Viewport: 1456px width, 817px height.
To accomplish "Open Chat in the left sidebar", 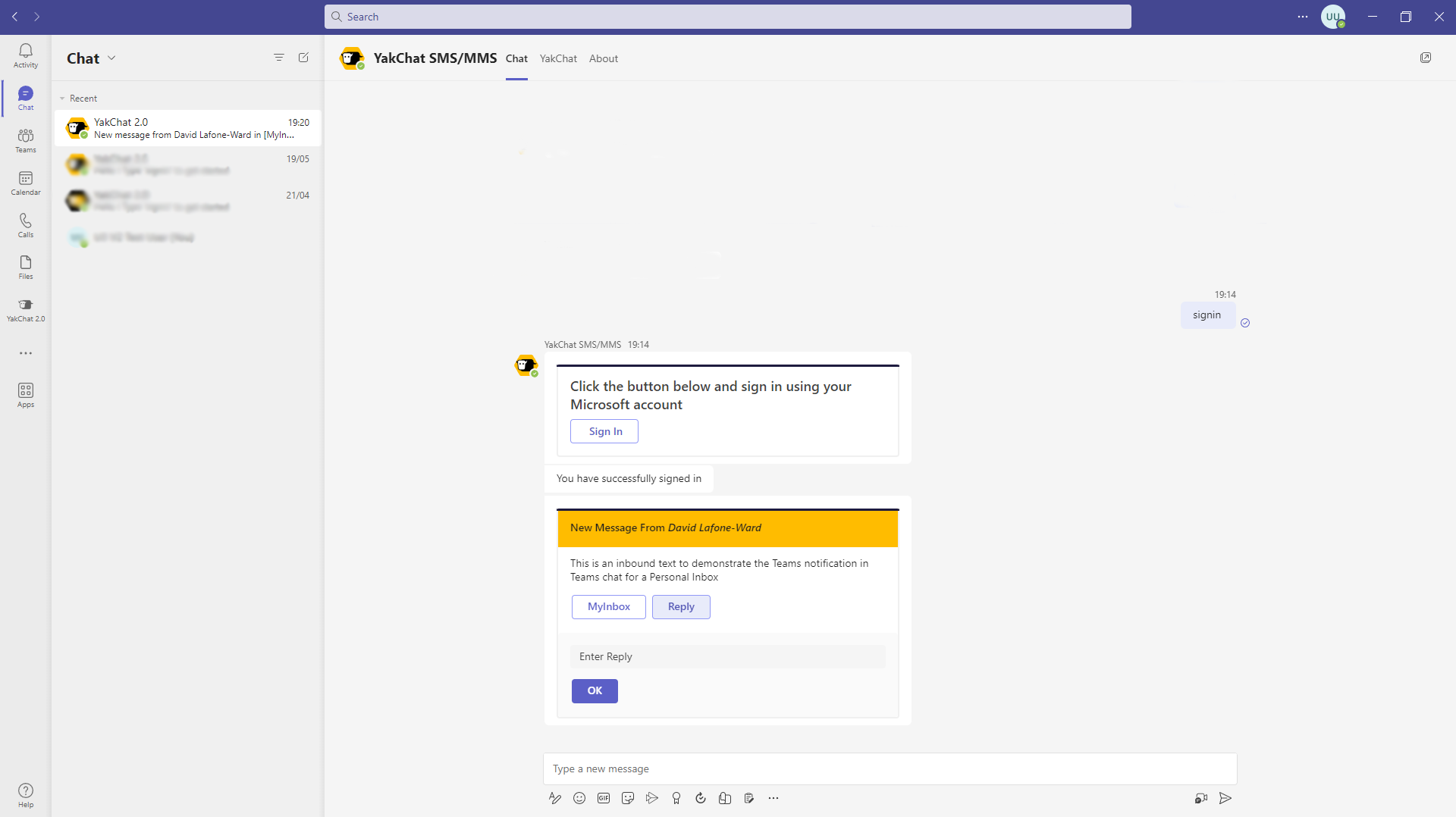I will tap(26, 98).
